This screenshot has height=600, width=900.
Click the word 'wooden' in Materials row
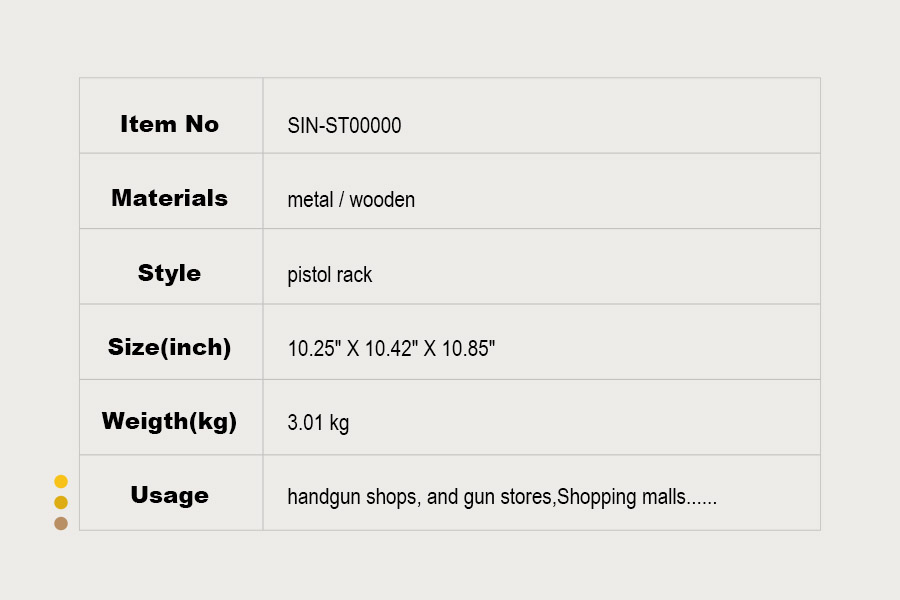click(x=382, y=200)
